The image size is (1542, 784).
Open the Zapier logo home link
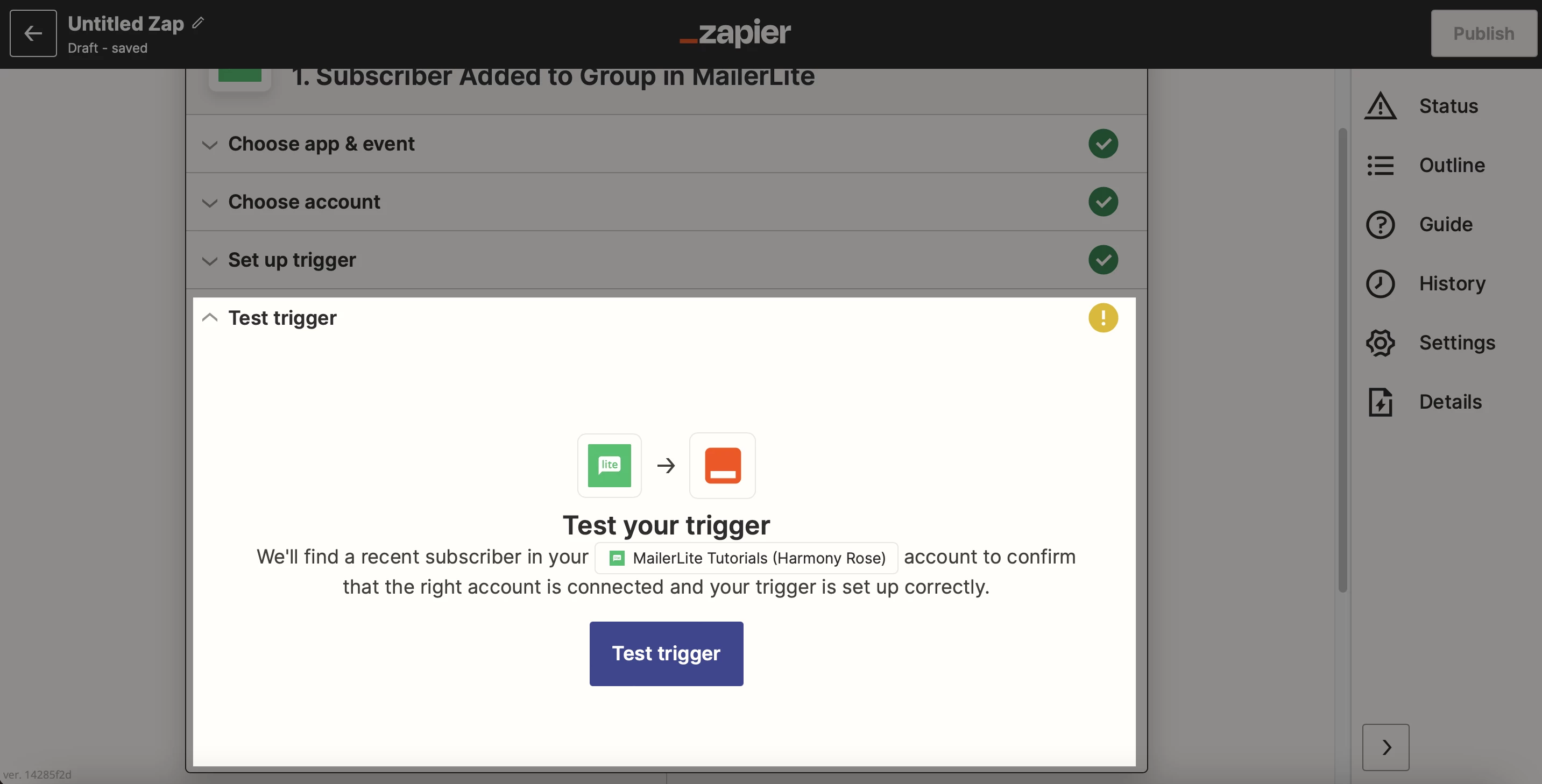click(735, 32)
